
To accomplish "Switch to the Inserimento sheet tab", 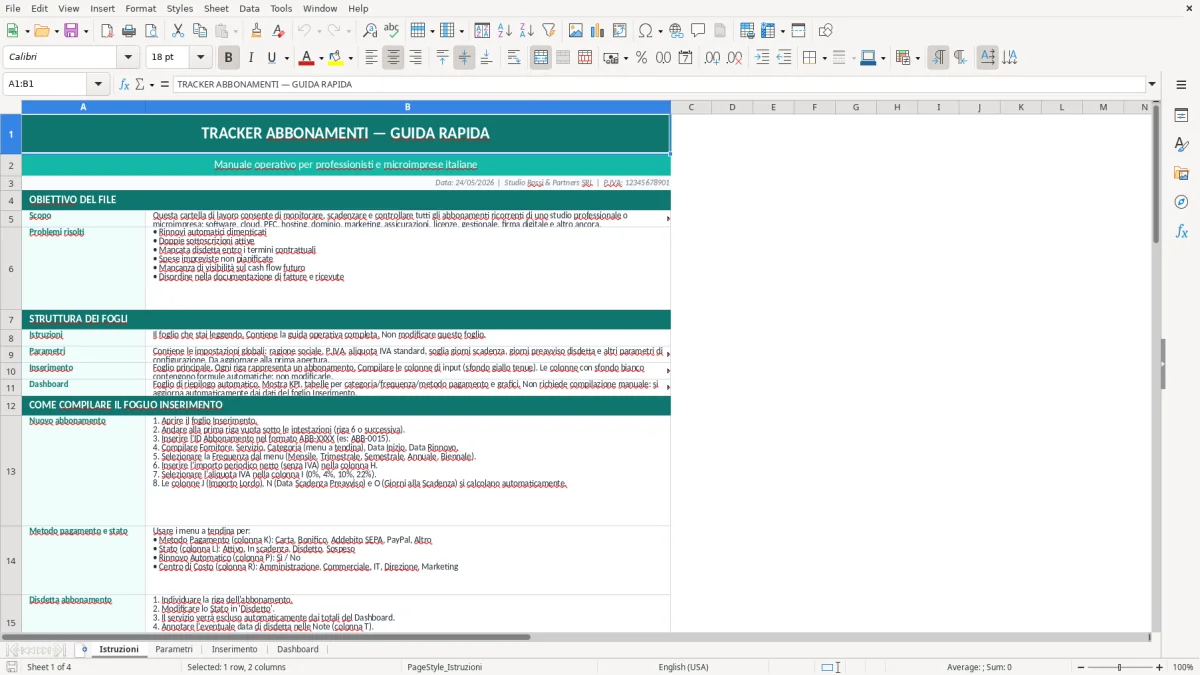I will click(x=234, y=649).
